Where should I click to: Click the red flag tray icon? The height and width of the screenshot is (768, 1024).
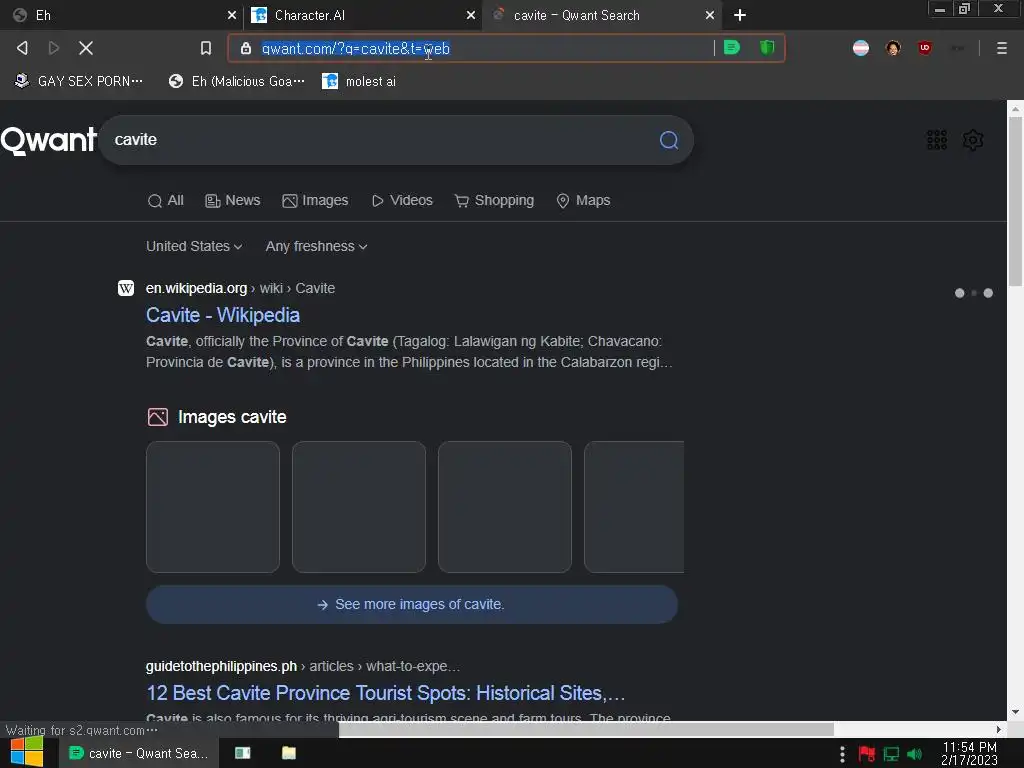[867, 754]
